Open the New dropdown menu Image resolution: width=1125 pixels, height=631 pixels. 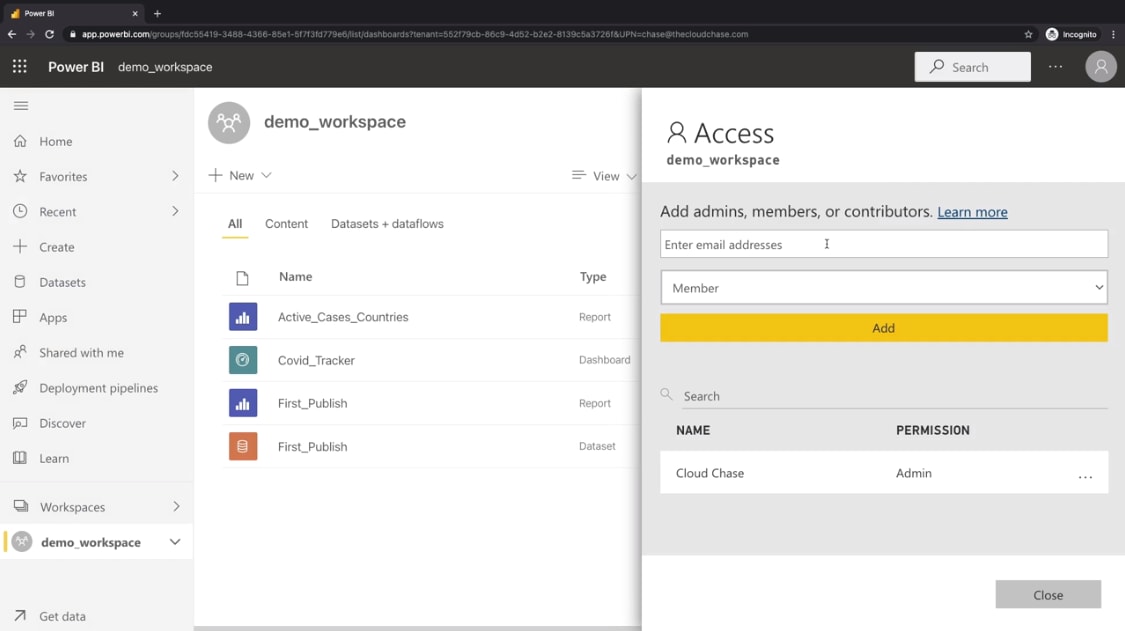tap(240, 175)
